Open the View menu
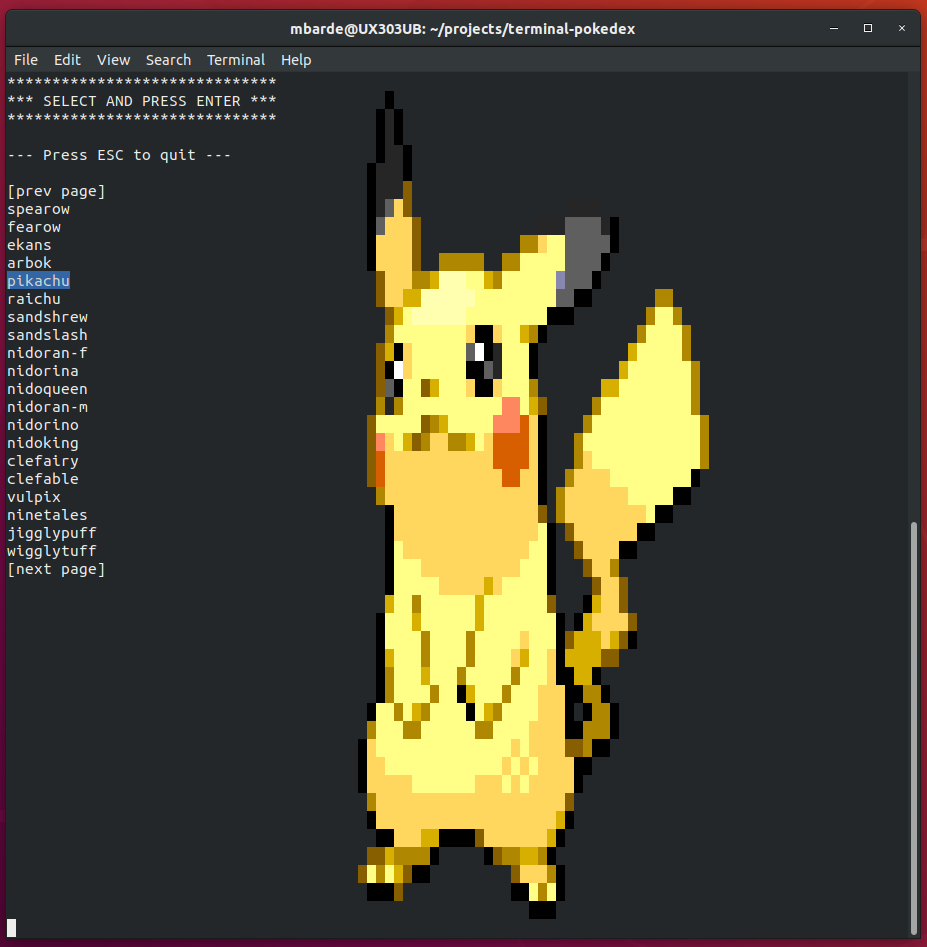 coord(114,60)
